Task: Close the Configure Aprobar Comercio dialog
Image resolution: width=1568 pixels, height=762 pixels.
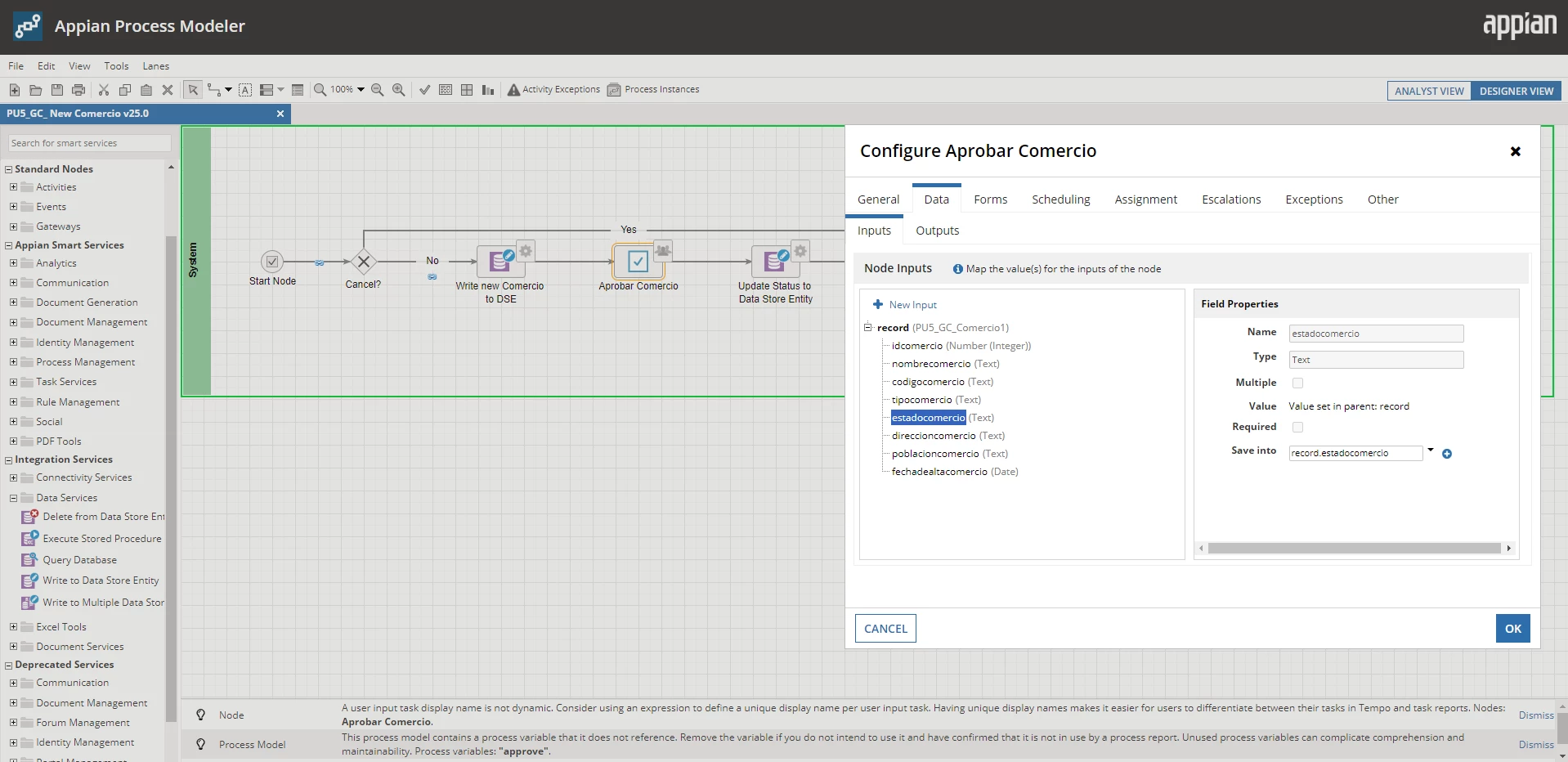Action: point(1515,151)
